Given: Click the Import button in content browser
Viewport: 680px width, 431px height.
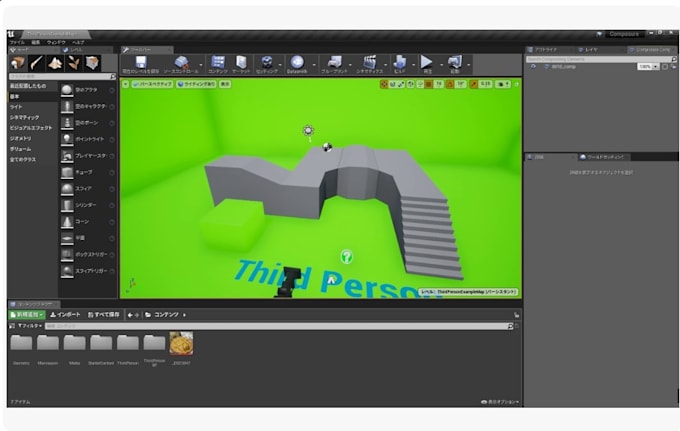Looking at the screenshot, I should click(x=65, y=315).
